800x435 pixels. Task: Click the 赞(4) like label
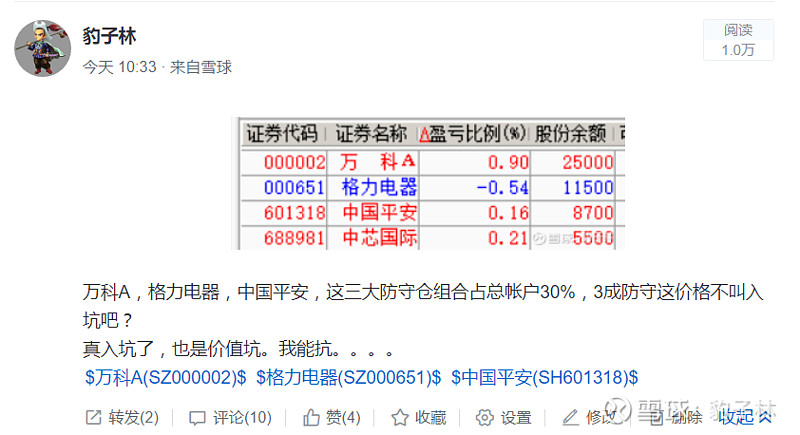click(x=343, y=418)
